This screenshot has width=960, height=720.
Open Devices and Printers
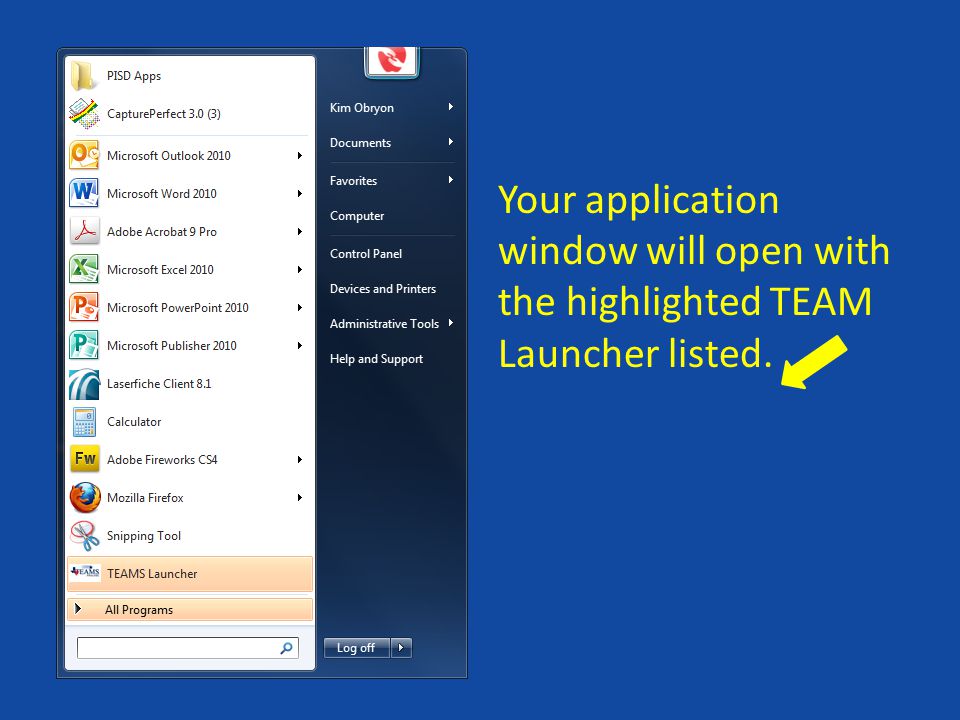point(383,288)
